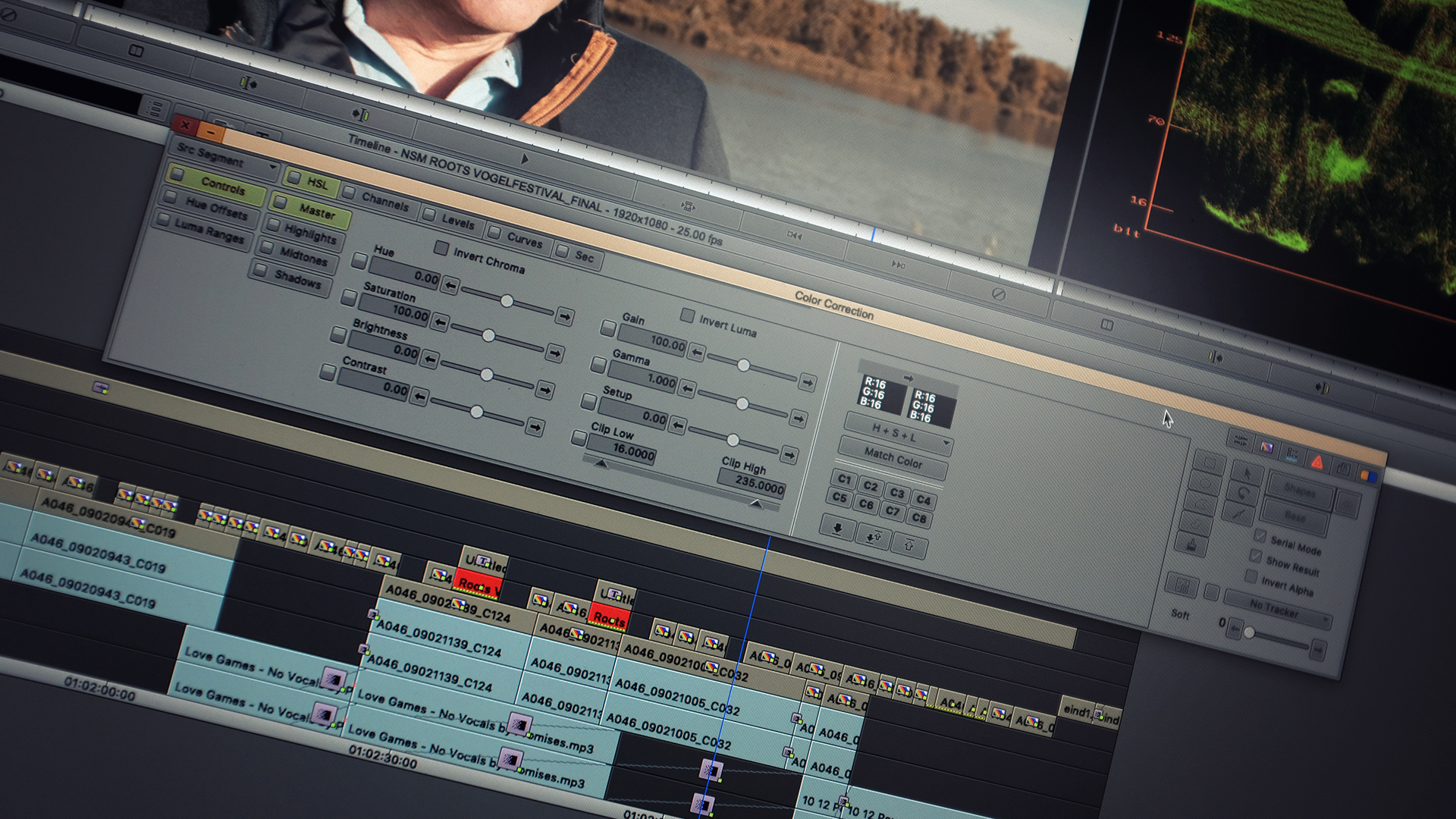Open the No Tracker dropdown
Image resolution: width=1456 pixels, height=819 pixels.
[1279, 609]
